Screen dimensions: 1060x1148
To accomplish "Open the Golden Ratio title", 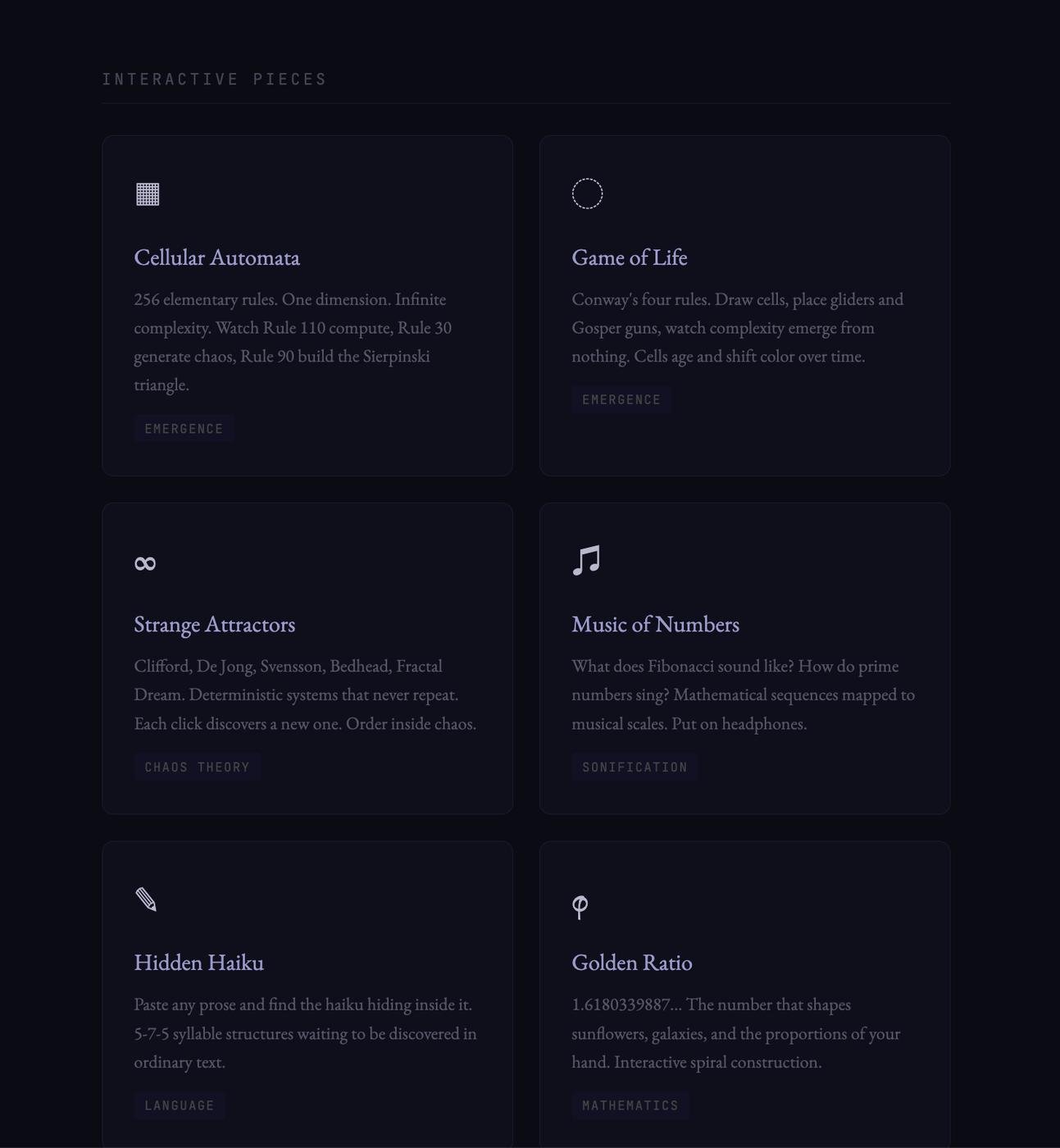I will click(631, 963).
